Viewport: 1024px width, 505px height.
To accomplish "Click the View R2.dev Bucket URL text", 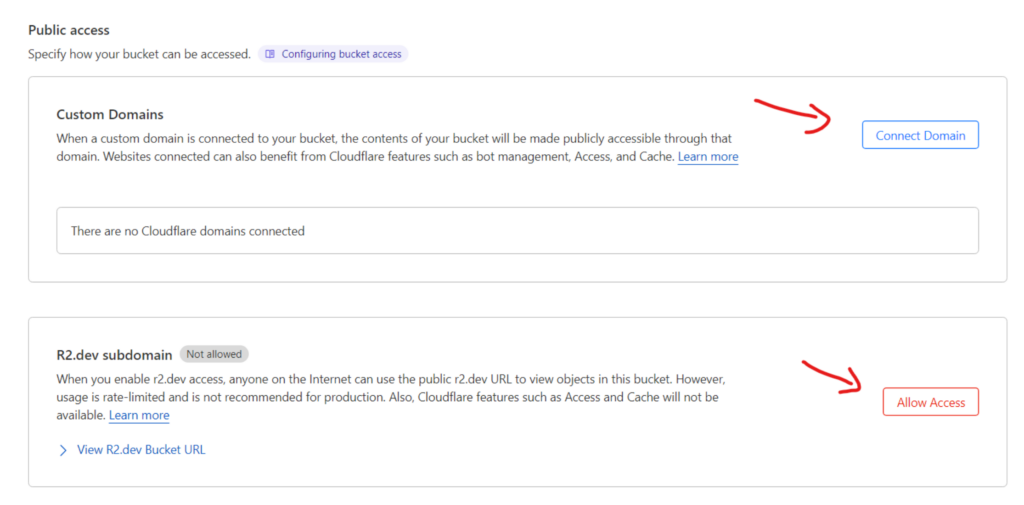I will click(x=141, y=450).
